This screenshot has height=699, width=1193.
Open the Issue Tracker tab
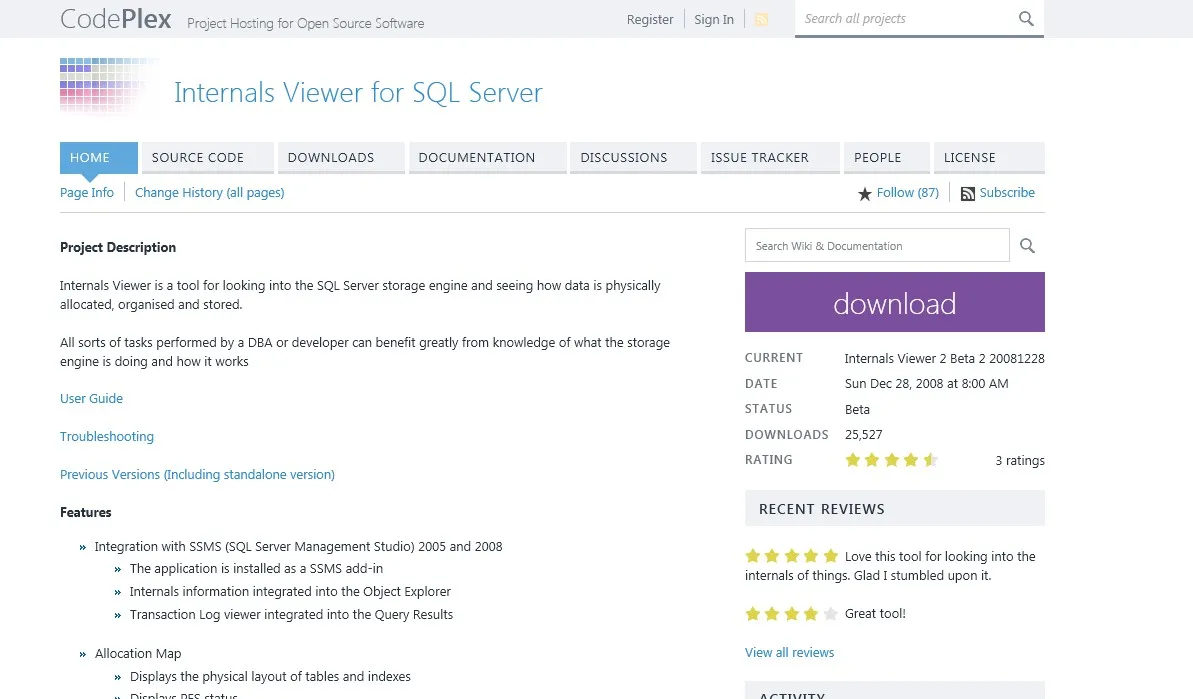[x=768, y=158]
